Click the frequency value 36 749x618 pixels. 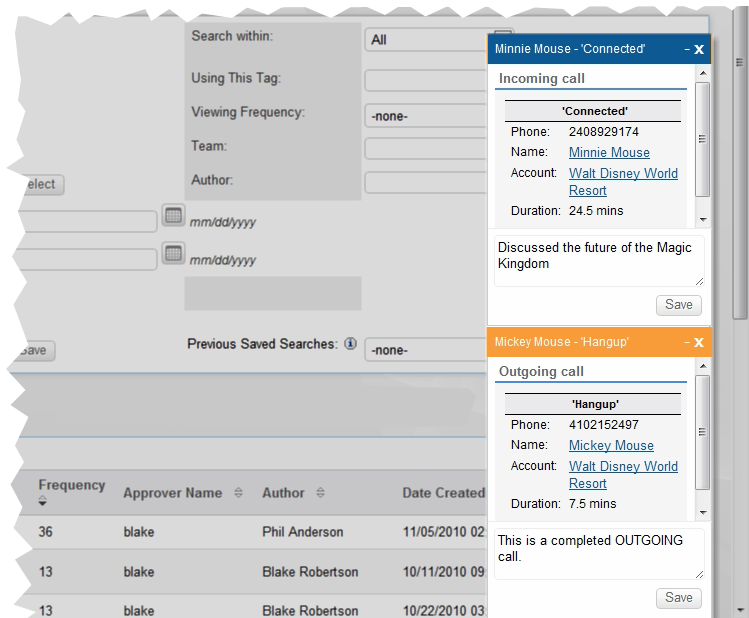click(45, 532)
